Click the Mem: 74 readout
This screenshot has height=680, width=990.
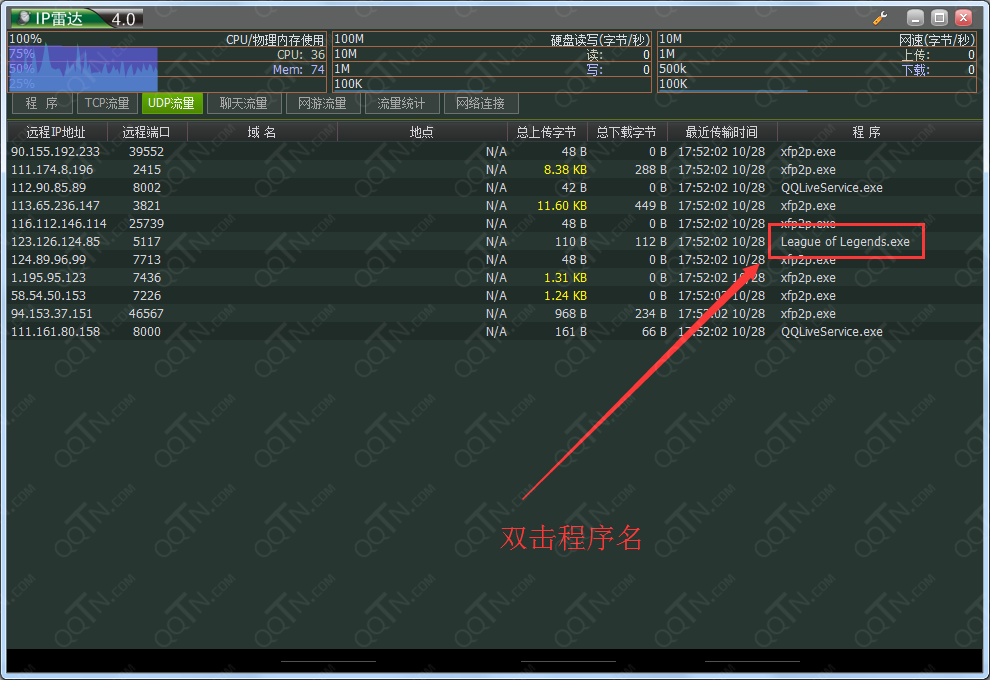coord(299,69)
